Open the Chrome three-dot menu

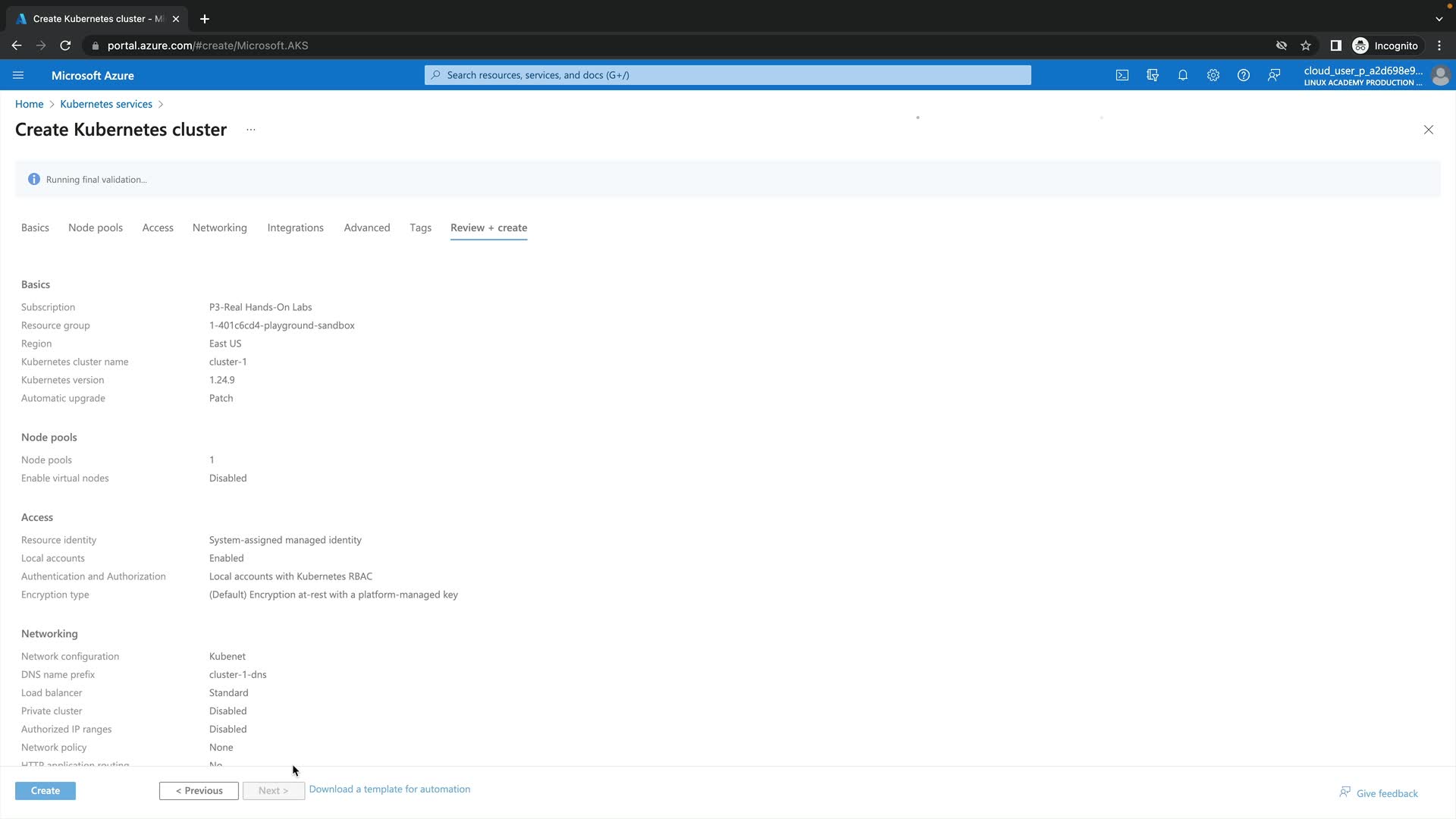point(1439,45)
